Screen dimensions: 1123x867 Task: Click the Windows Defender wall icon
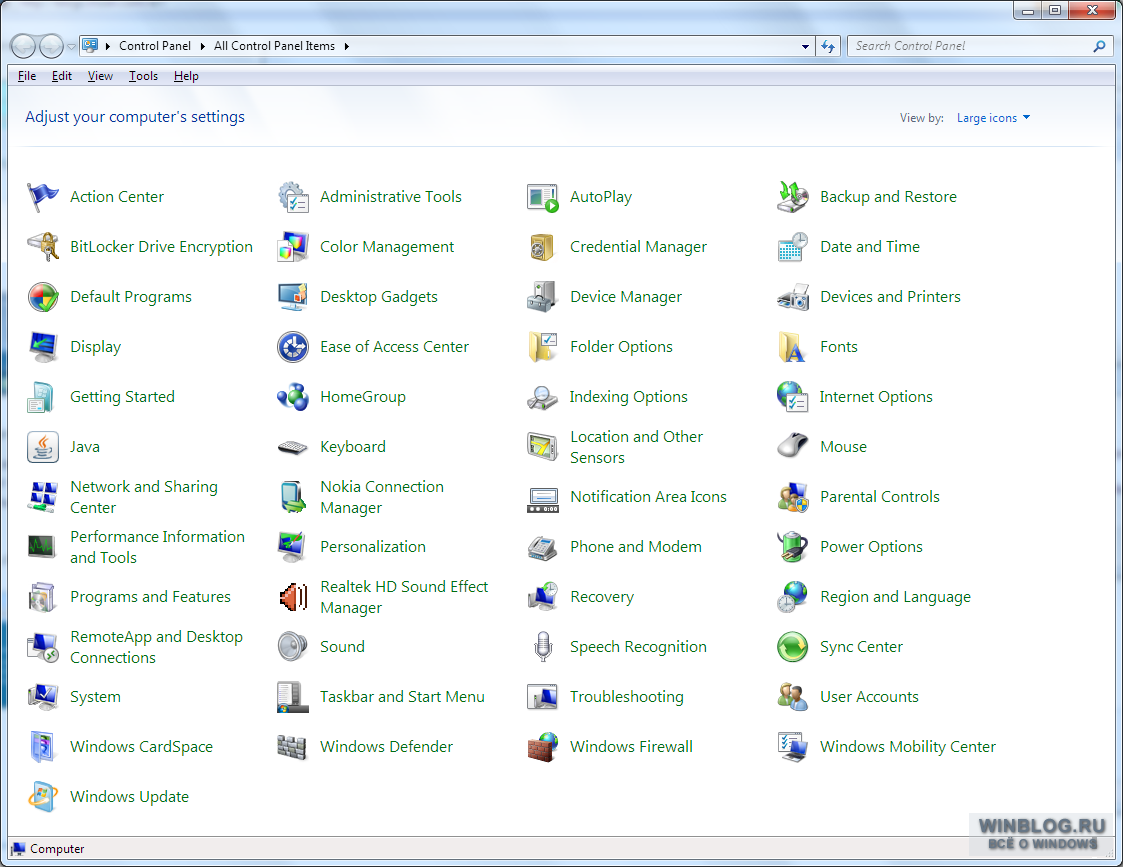(x=293, y=747)
